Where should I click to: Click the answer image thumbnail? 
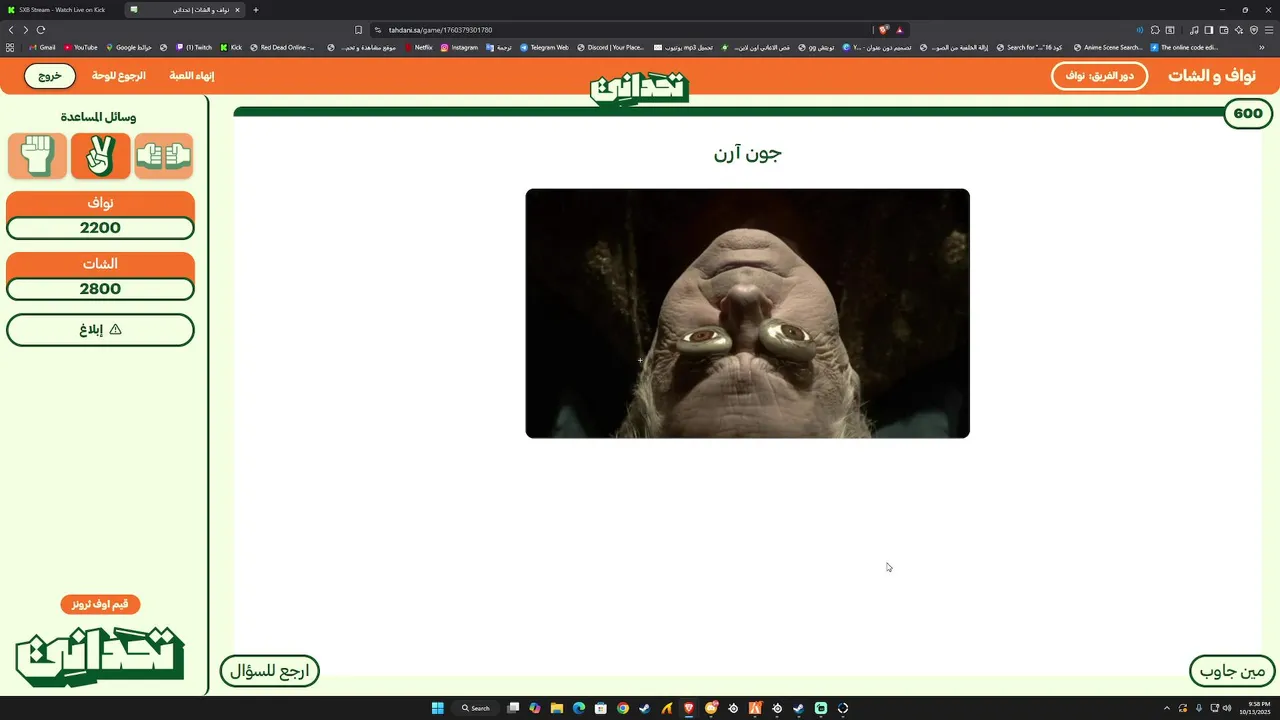[747, 313]
